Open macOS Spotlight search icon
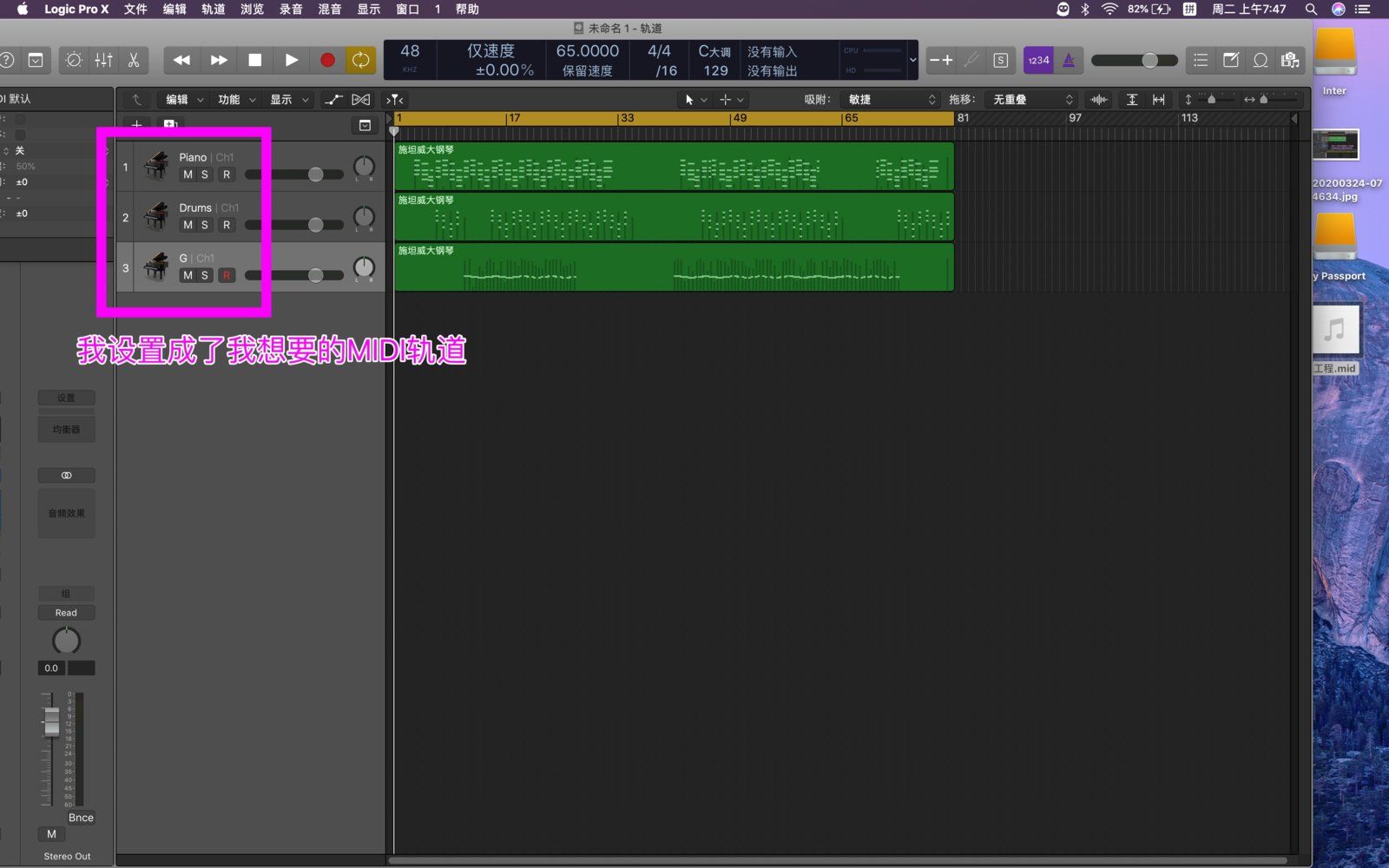 (x=1311, y=9)
